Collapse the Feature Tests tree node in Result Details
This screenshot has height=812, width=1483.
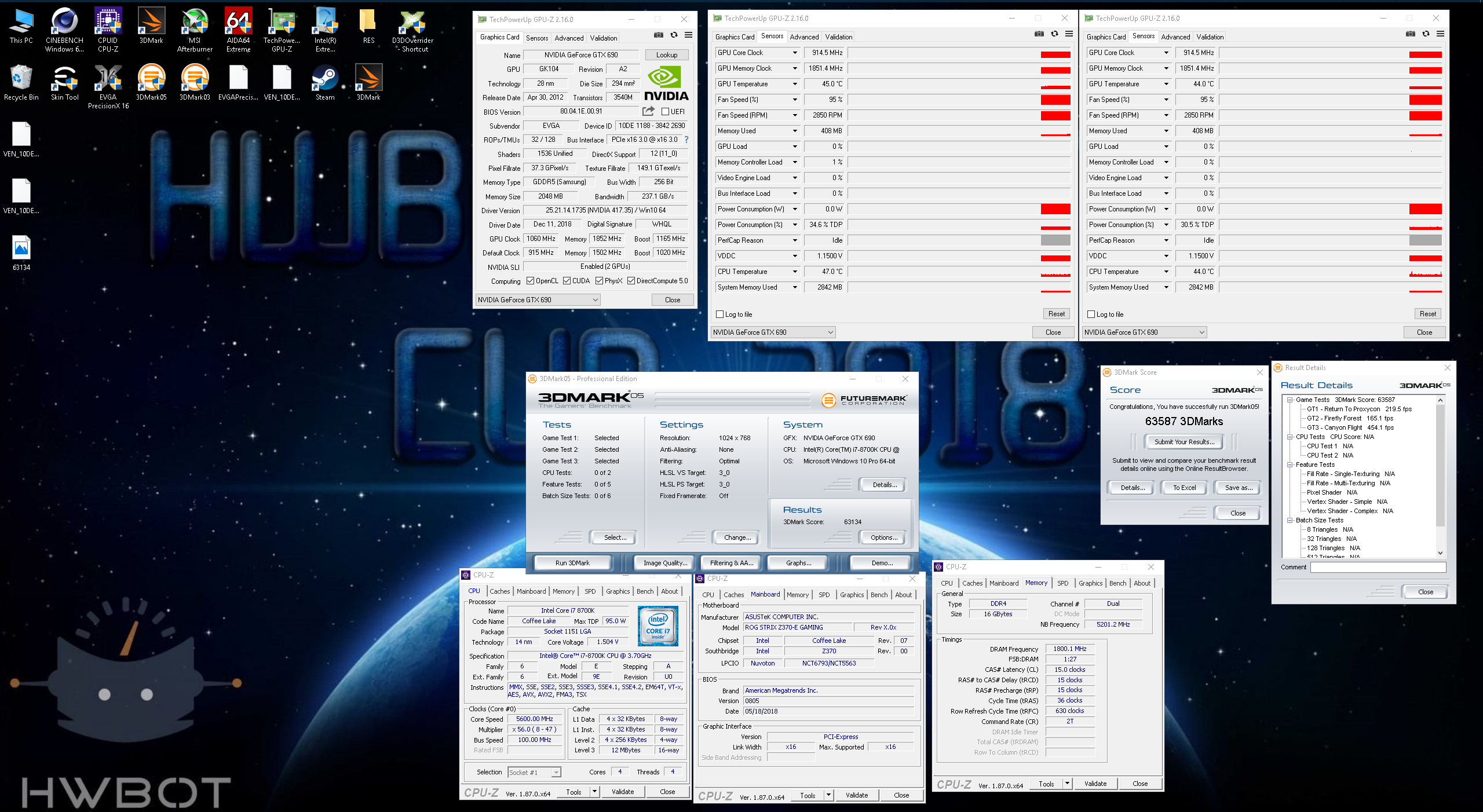[1290, 465]
